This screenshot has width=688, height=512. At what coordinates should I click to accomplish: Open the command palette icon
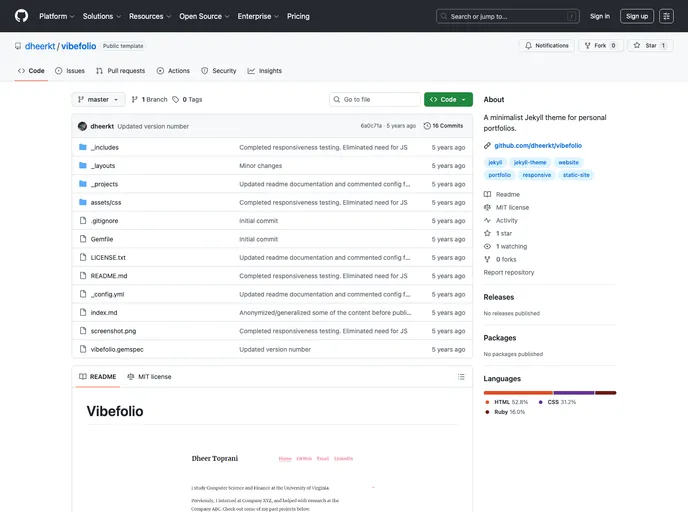point(666,16)
